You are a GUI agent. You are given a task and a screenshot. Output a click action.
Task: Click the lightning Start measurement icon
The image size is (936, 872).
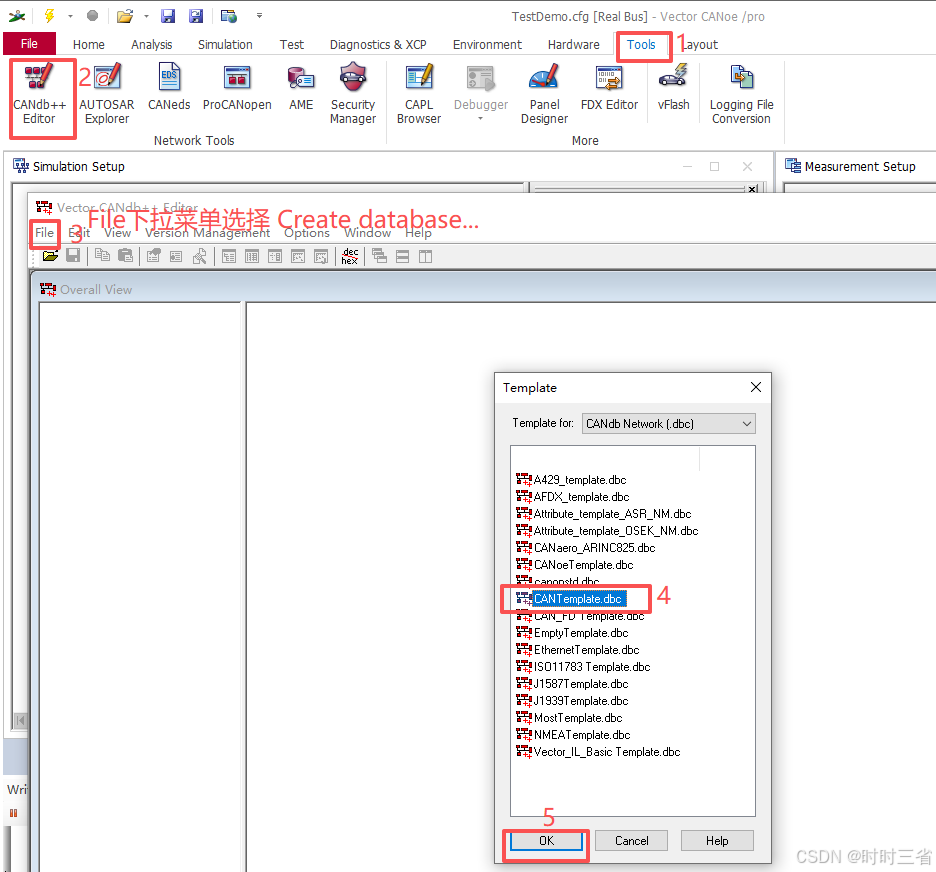tap(50, 16)
